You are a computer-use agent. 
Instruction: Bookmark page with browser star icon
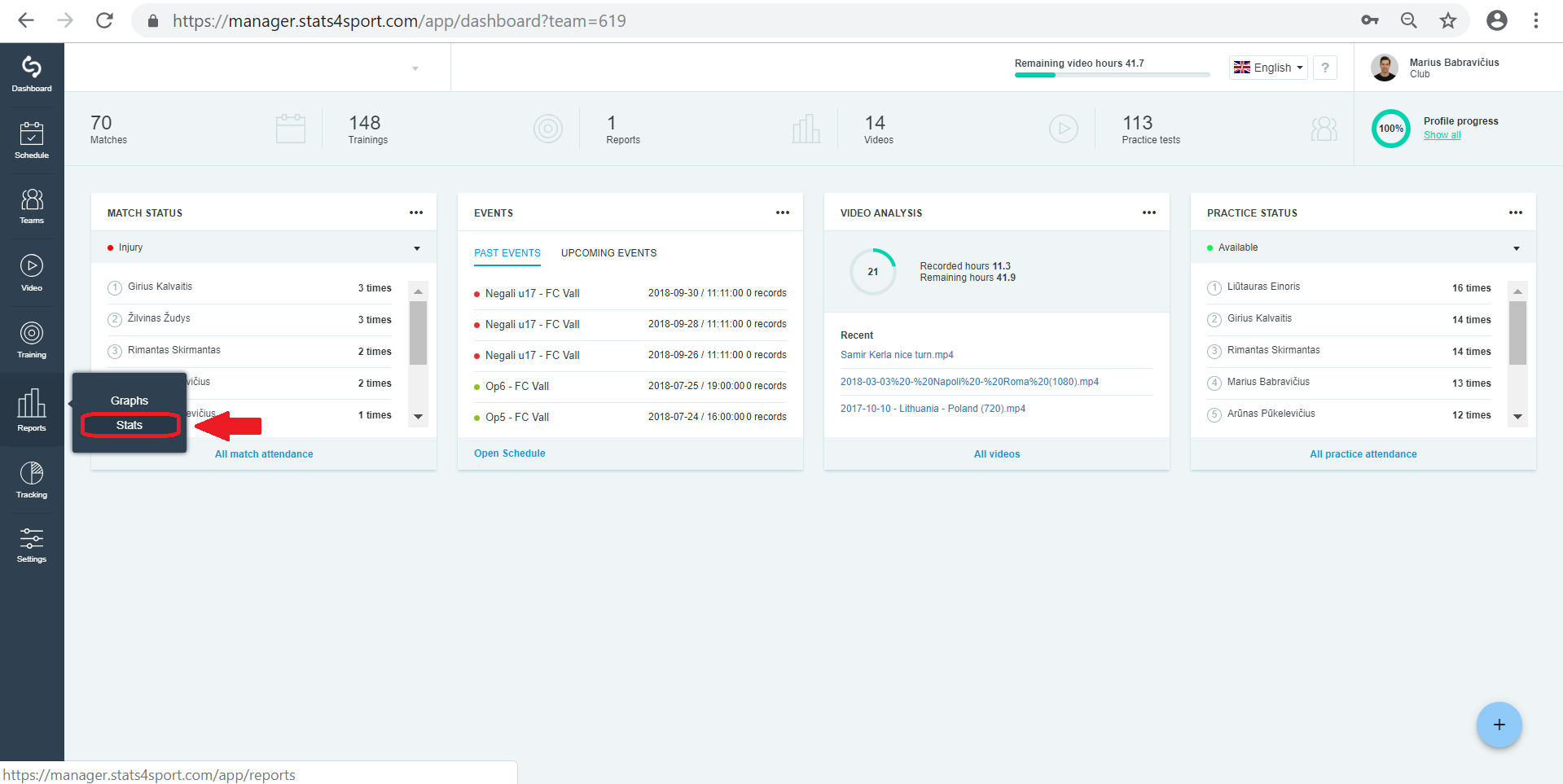tap(1447, 20)
